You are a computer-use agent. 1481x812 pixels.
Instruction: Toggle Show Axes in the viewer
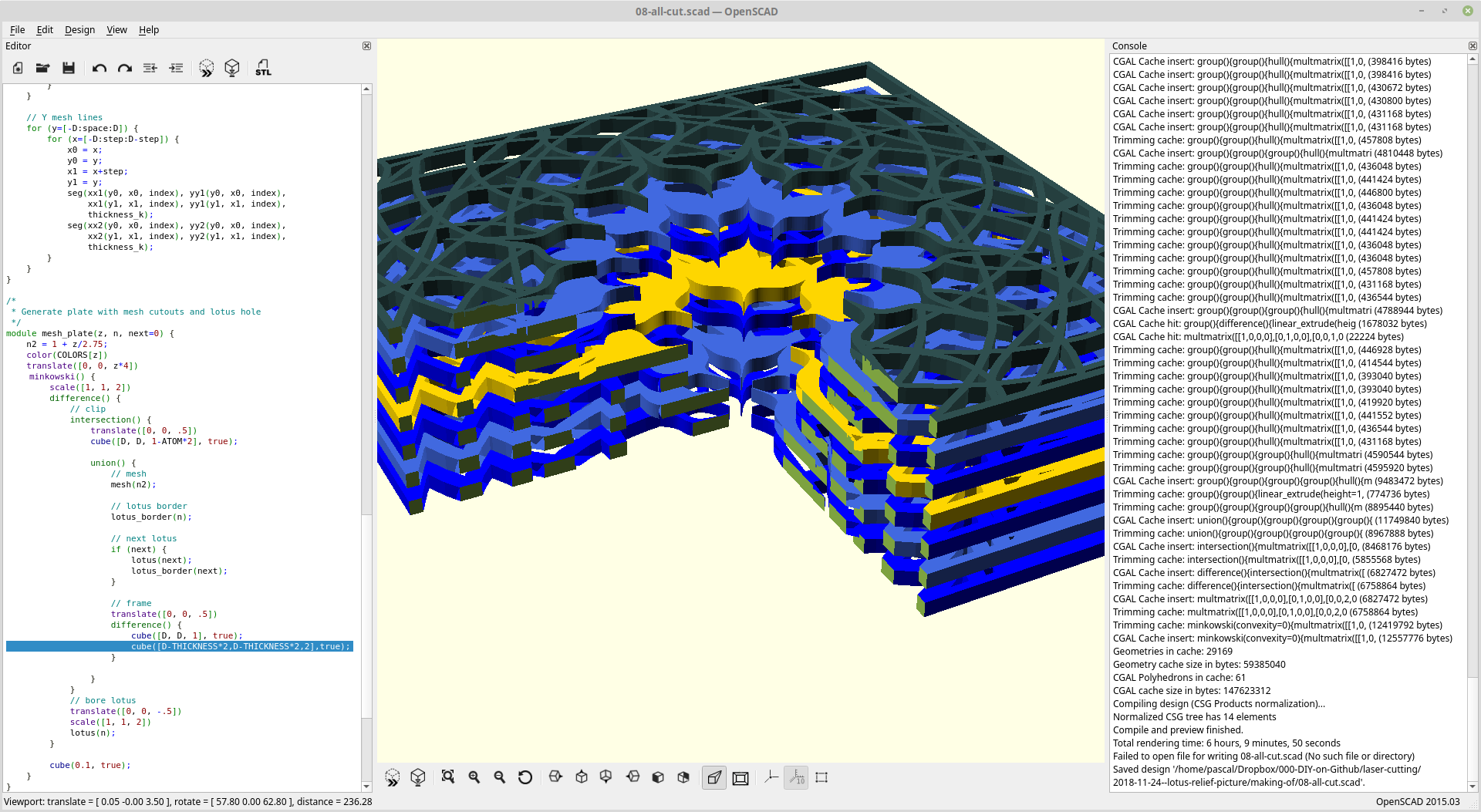coord(771,777)
